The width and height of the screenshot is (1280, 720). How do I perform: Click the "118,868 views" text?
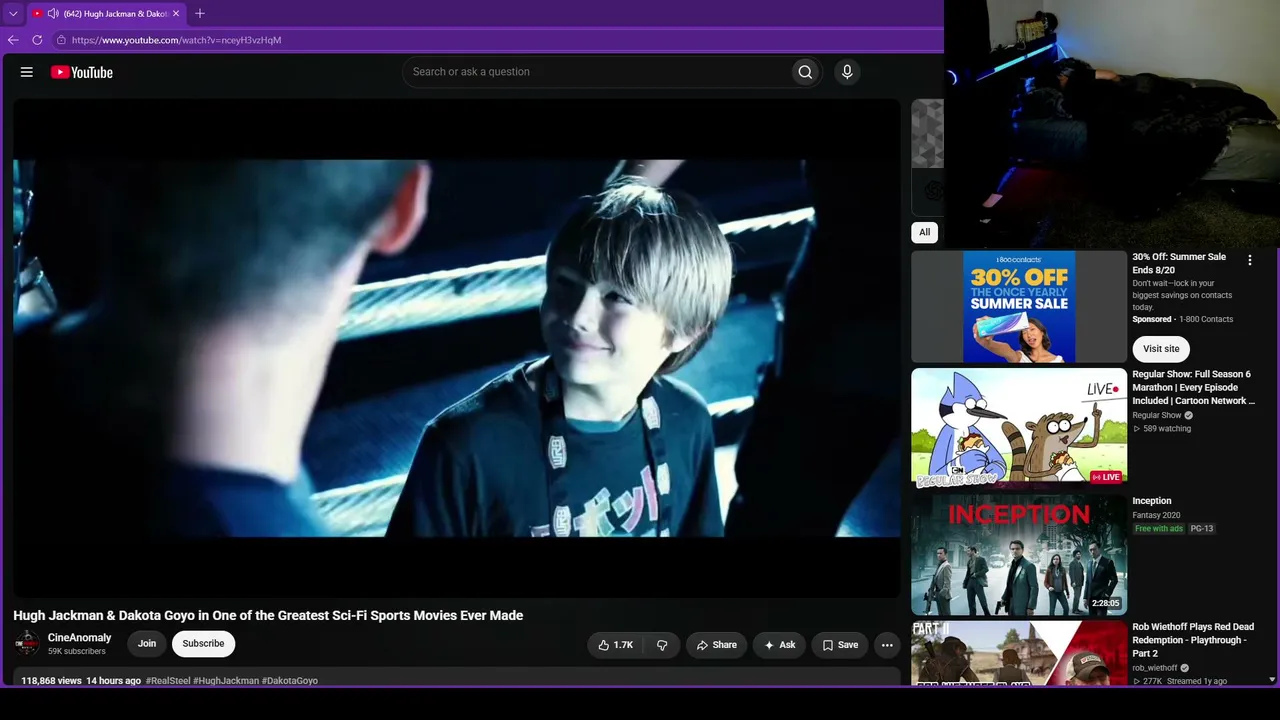click(x=52, y=681)
